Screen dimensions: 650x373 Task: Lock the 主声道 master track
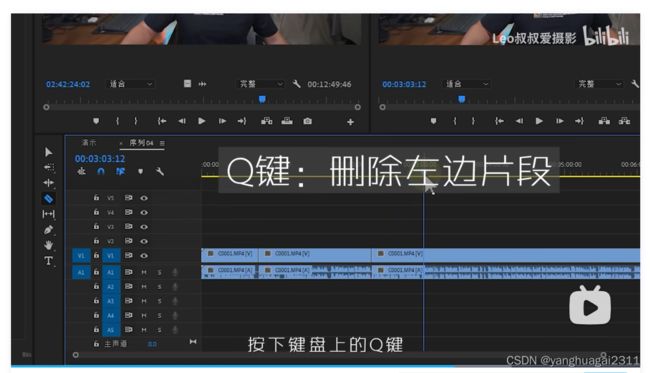(96, 344)
